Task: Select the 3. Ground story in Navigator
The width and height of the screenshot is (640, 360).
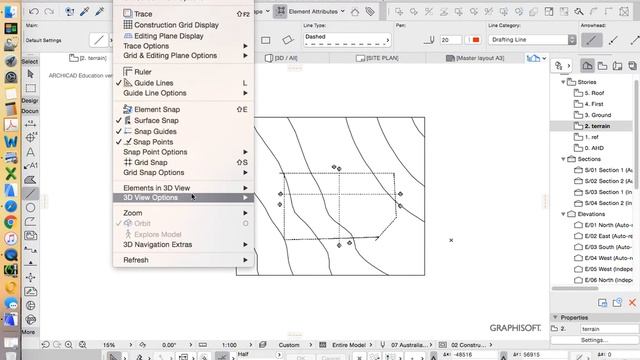Action: [x=597, y=115]
